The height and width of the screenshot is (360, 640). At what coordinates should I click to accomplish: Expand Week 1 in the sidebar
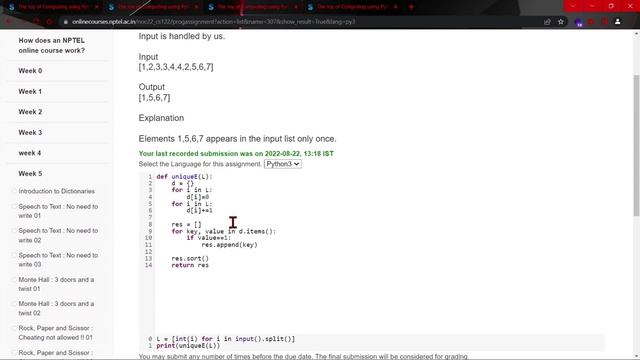coord(30,91)
